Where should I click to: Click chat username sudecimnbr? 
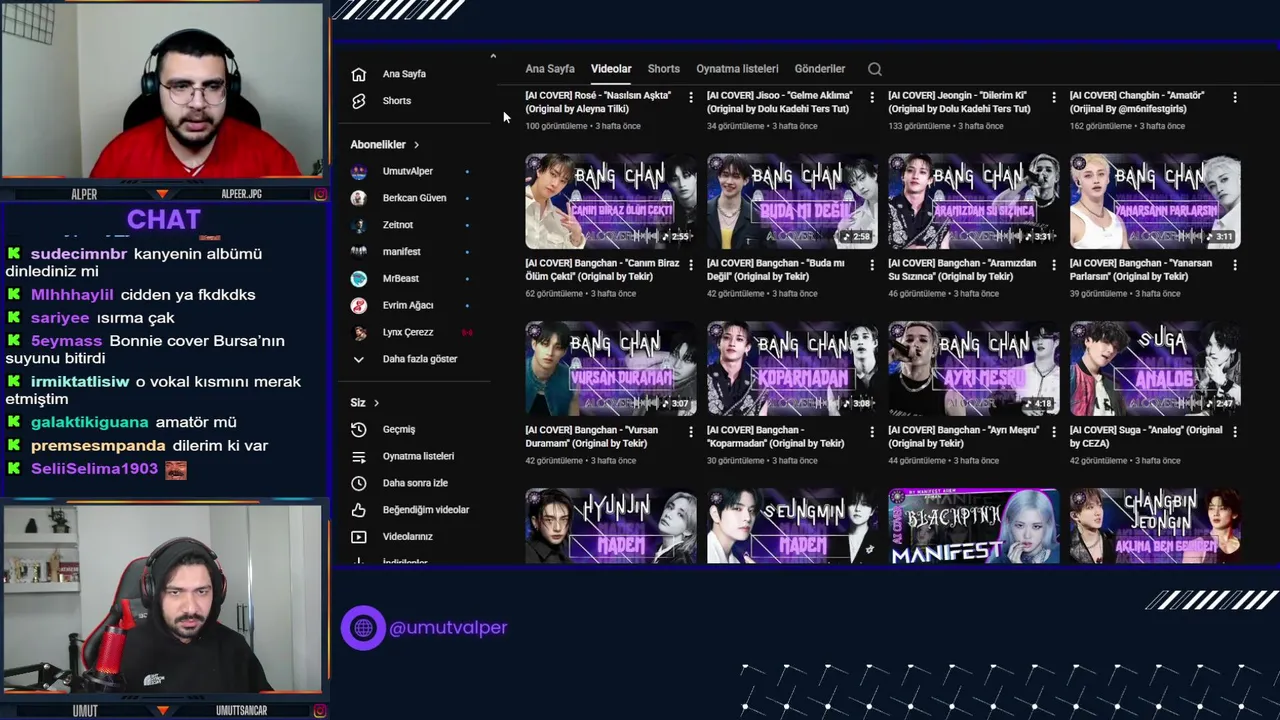coord(79,254)
